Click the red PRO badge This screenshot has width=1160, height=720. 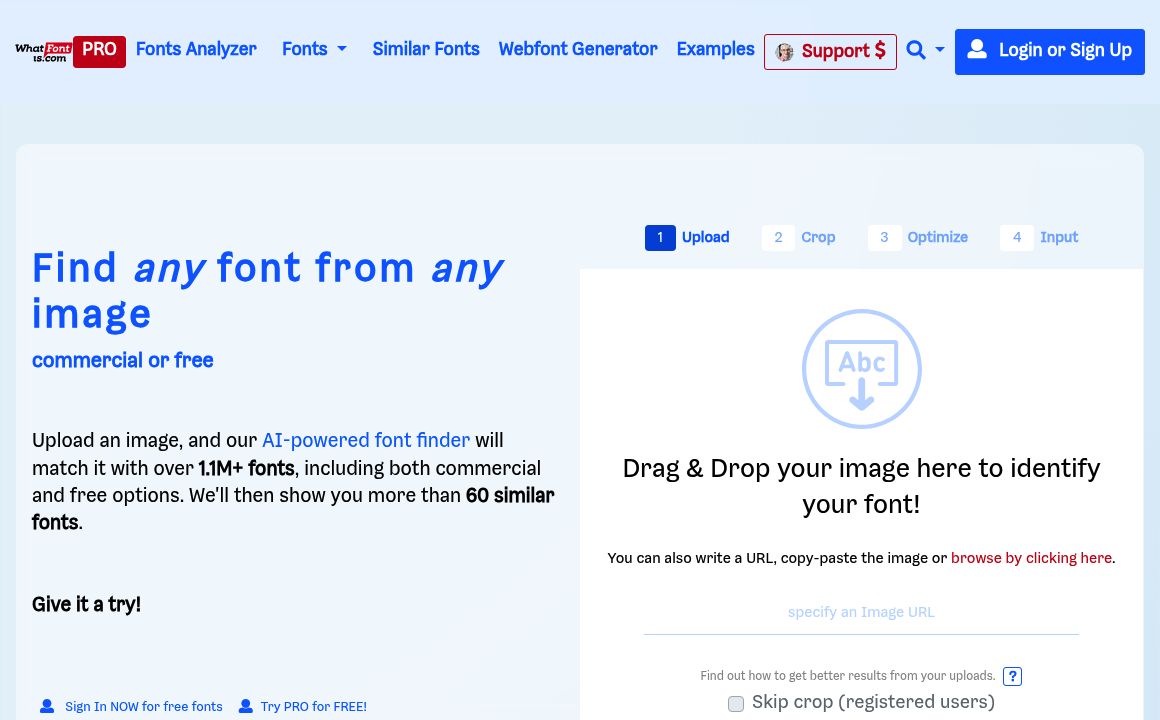99,51
